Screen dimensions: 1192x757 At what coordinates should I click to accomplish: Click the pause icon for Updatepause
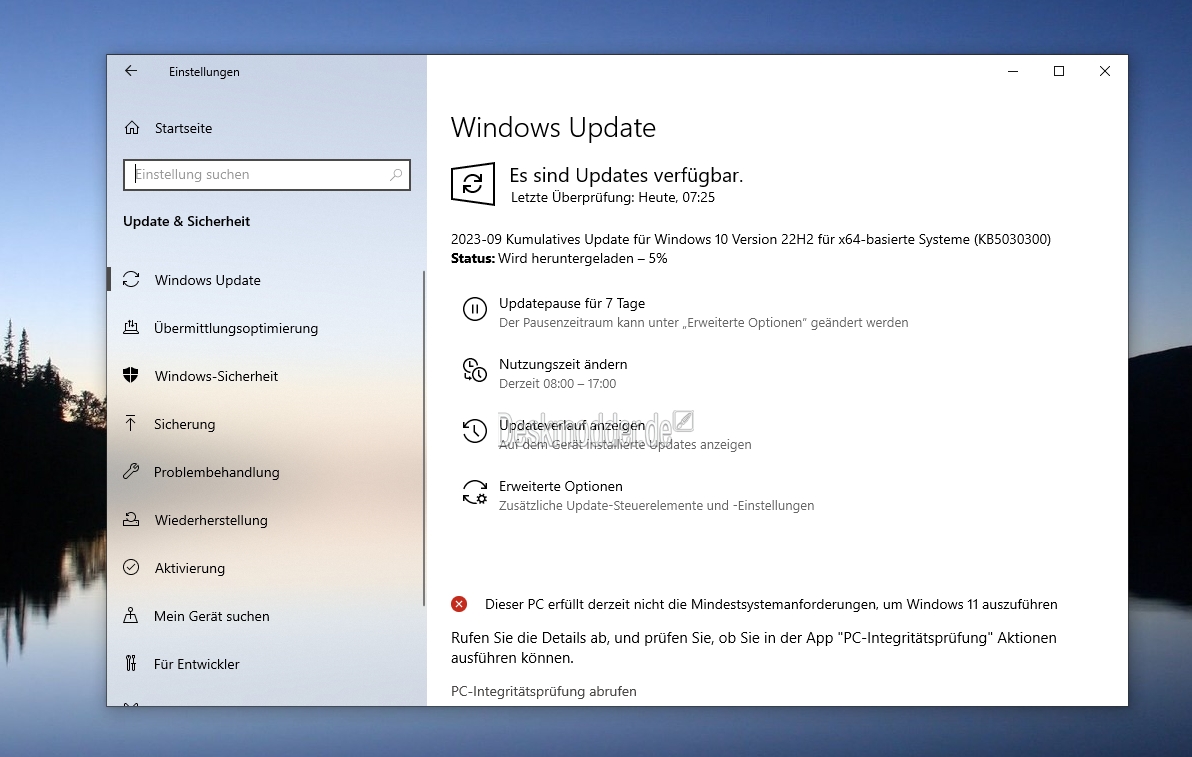click(x=475, y=309)
